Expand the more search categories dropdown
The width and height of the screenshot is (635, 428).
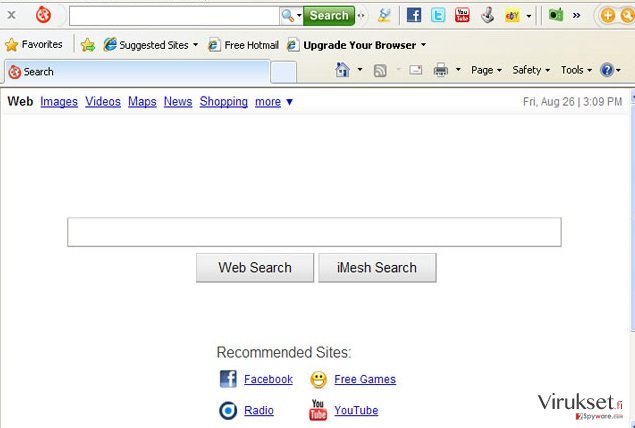[274, 102]
